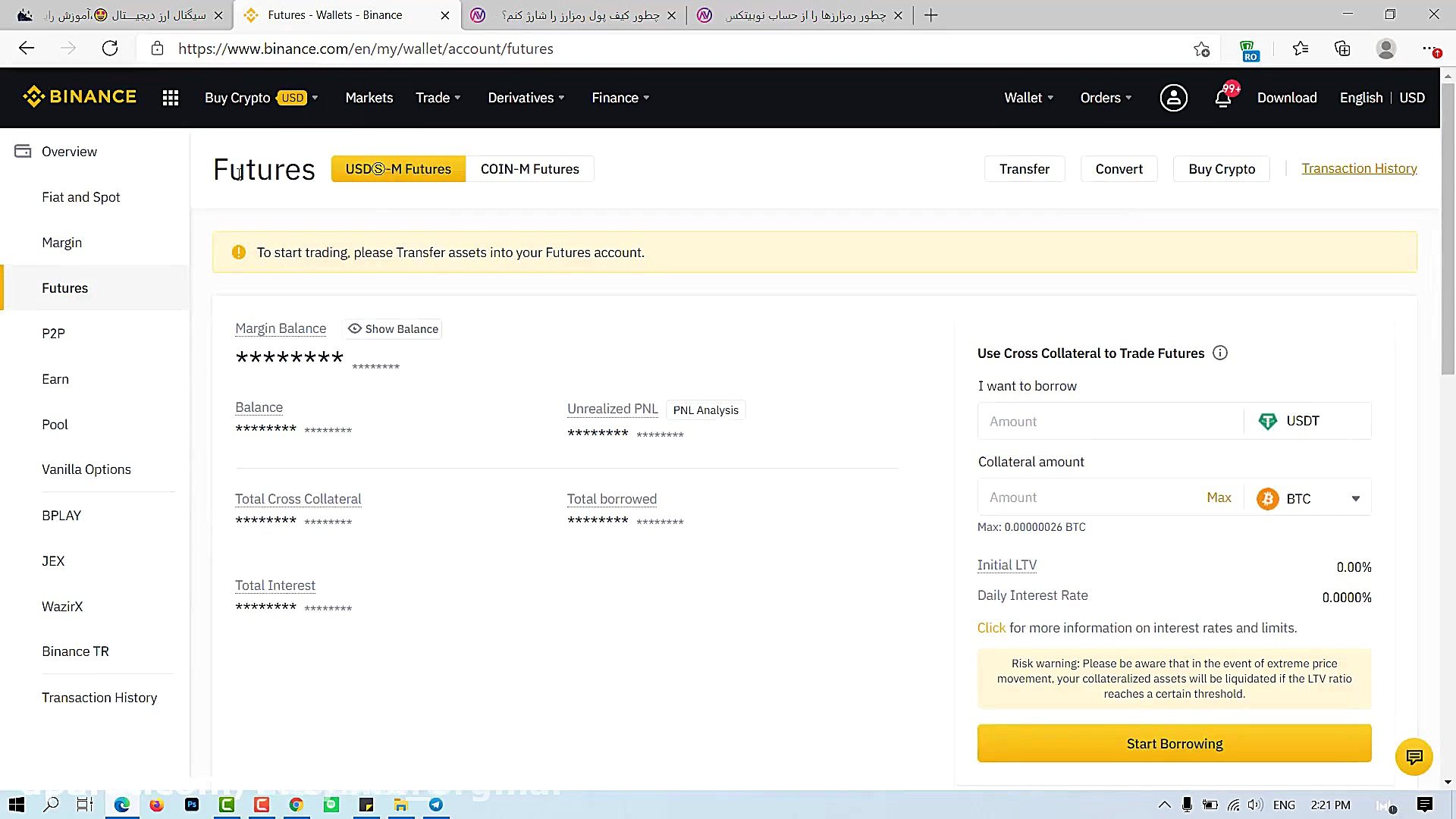Click the site lock info icon
Image resolution: width=1456 pixels, height=819 pixels.
[x=157, y=49]
